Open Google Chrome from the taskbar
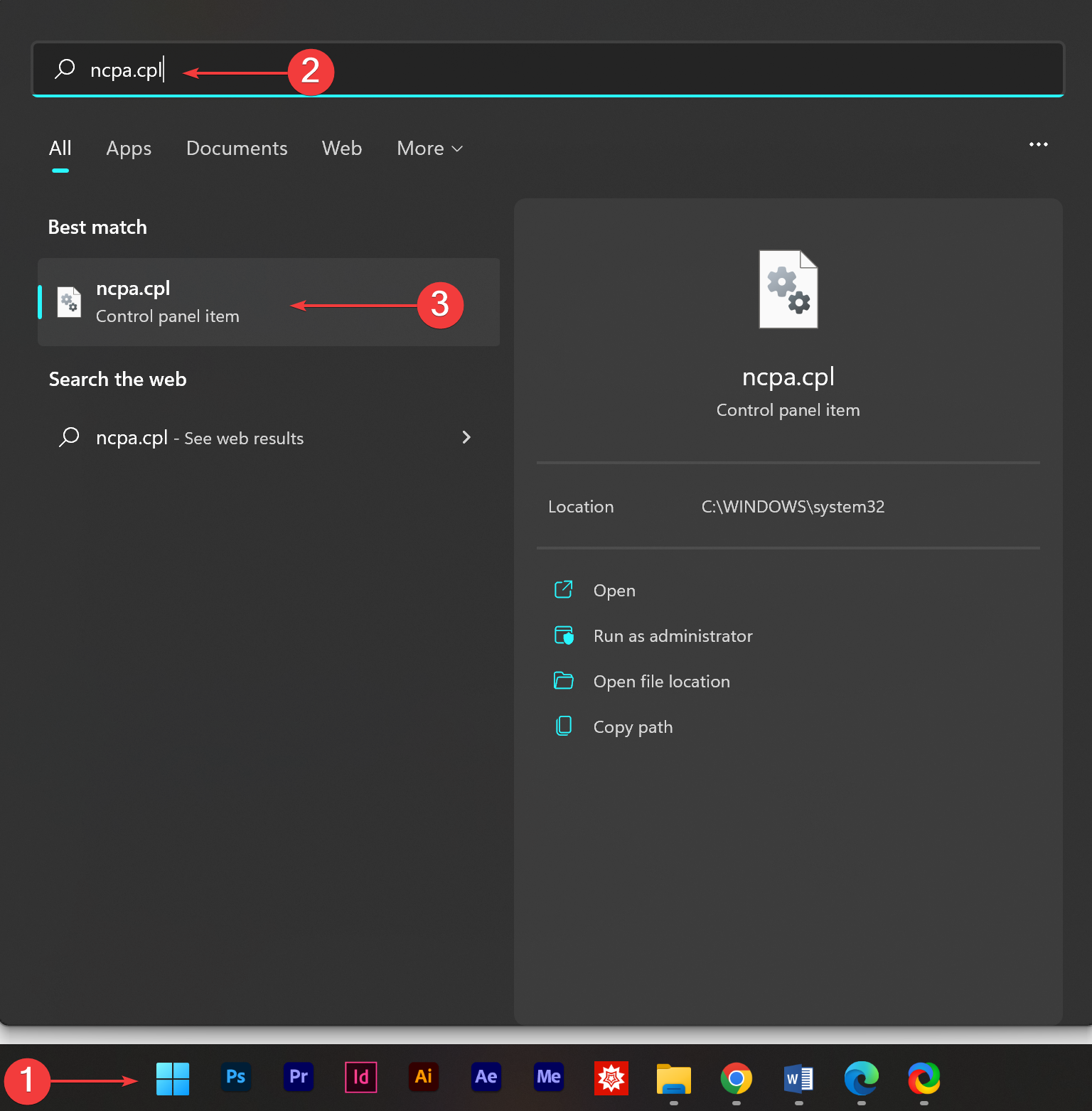The width and height of the screenshot is (1092, 1111). [736, 1079]
